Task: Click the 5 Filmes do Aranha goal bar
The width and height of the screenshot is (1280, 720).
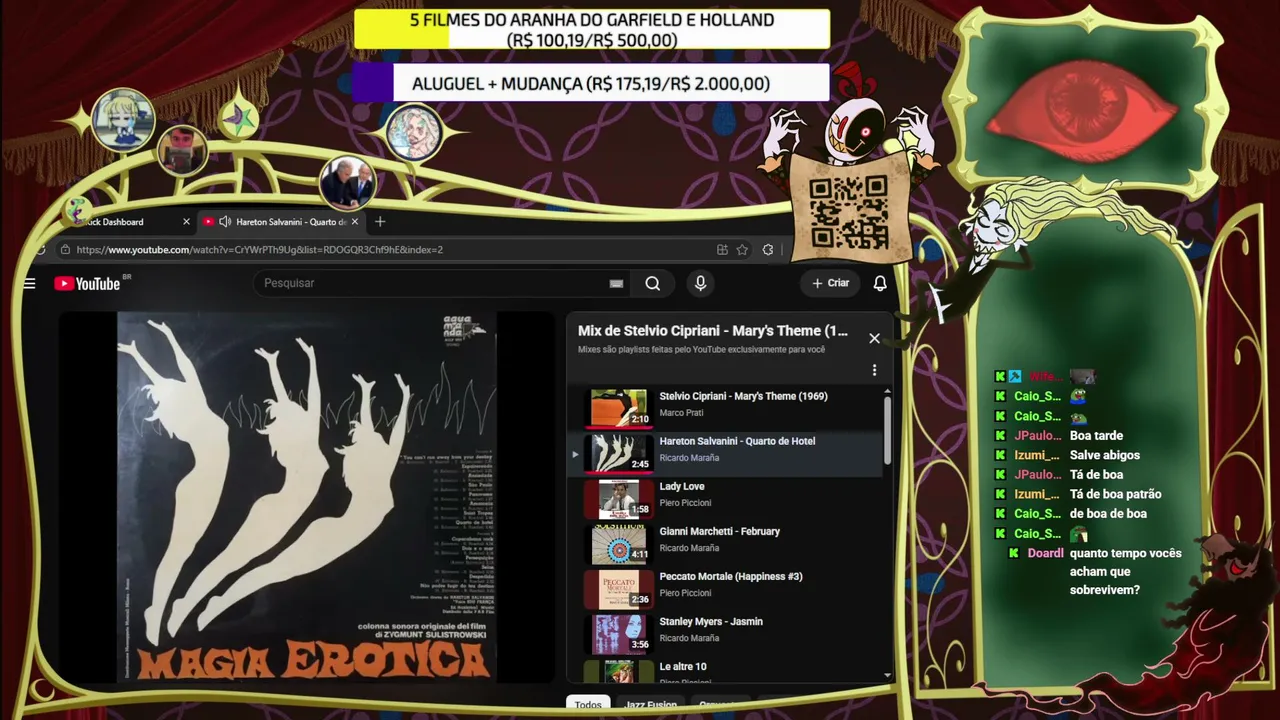Action: pyautogui.click(x=592, y=29)
